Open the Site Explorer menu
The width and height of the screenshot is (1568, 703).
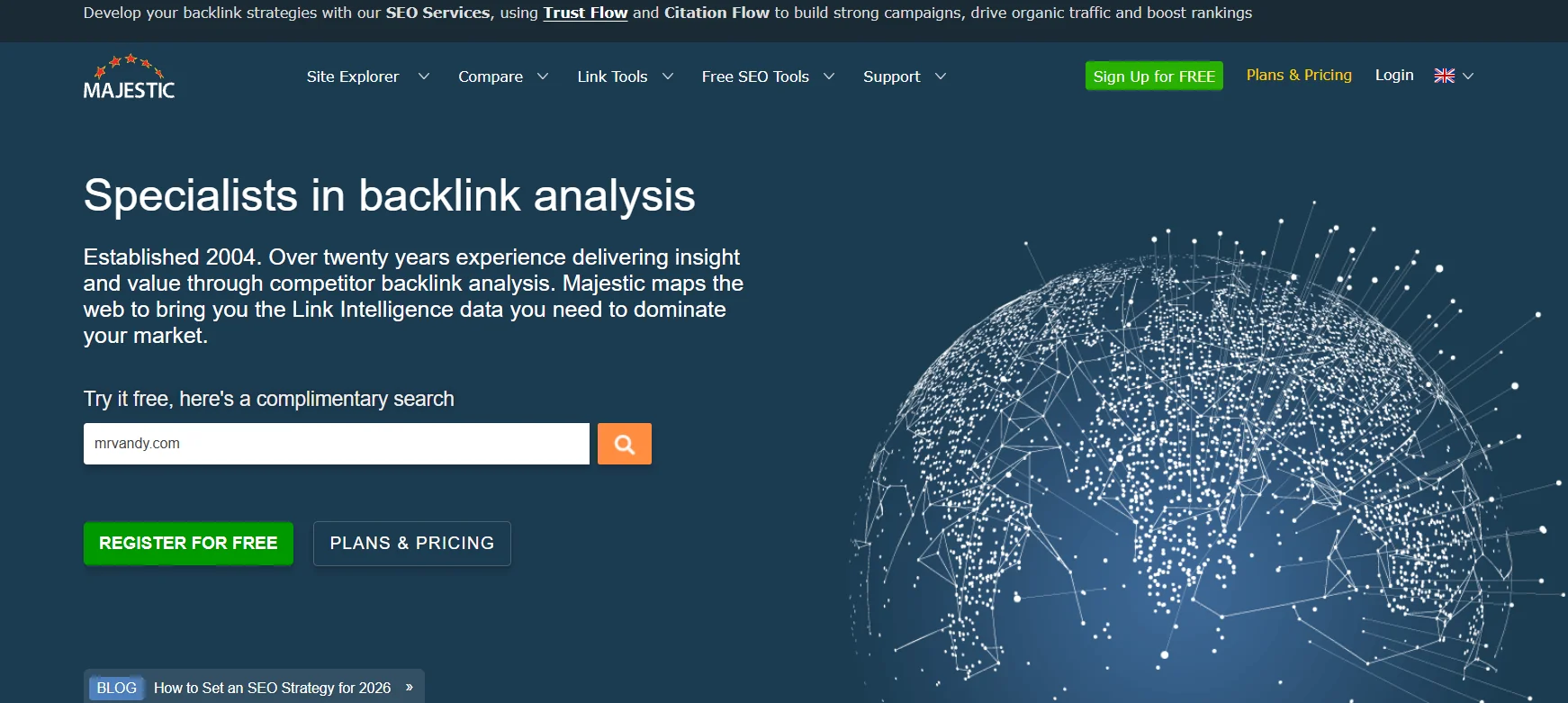(352, 77)
